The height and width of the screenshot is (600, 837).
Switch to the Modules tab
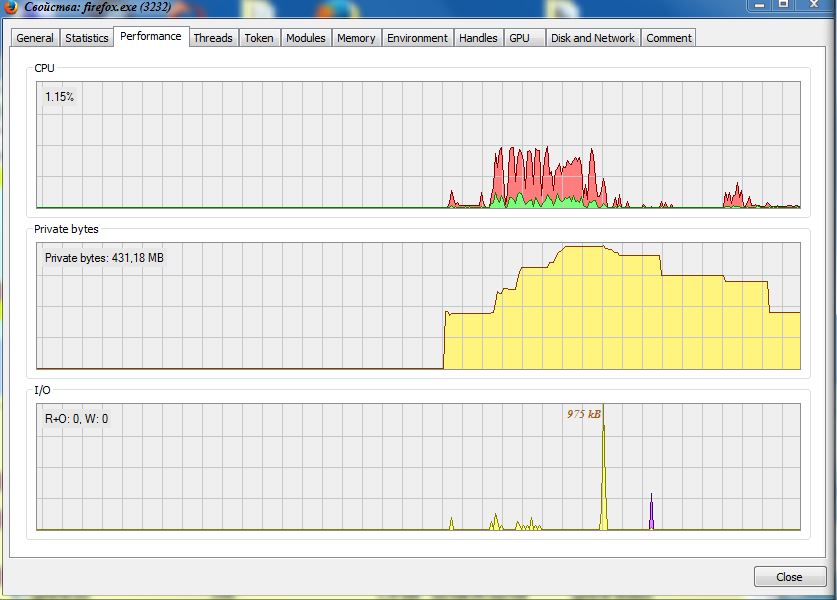306,38
